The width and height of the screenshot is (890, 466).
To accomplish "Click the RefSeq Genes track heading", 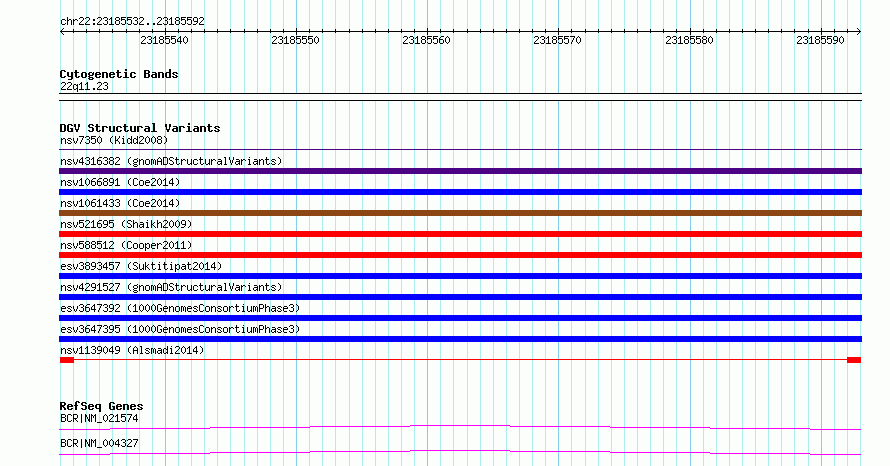I will tap(101, 406).
